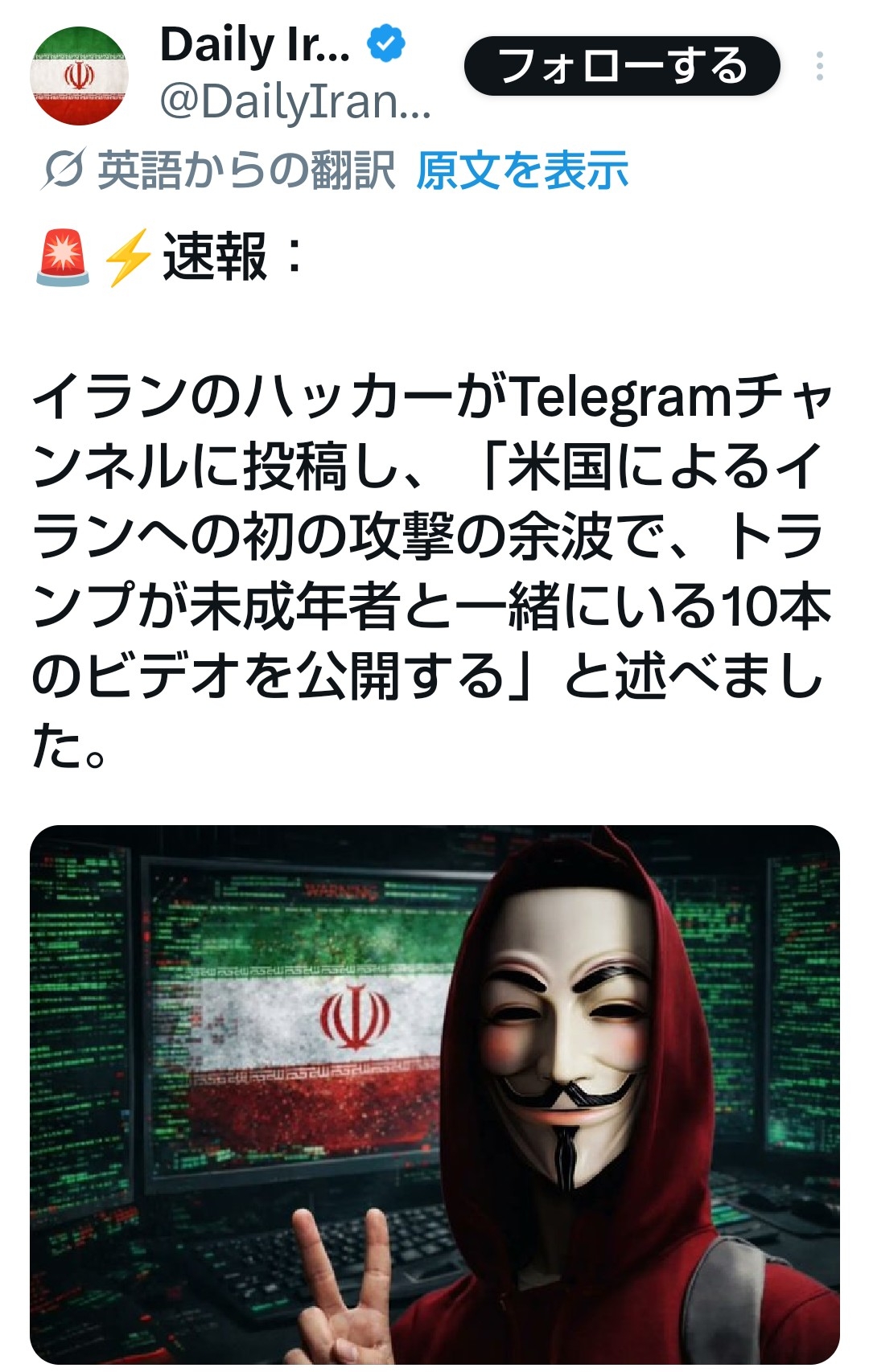Open the @DailyIran... handle
Screen dimensions: 869x1372
[x=295, y=103]
